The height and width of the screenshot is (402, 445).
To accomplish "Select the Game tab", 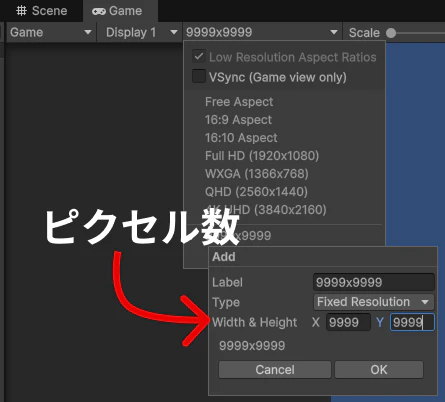I will [x=117, y=11].
